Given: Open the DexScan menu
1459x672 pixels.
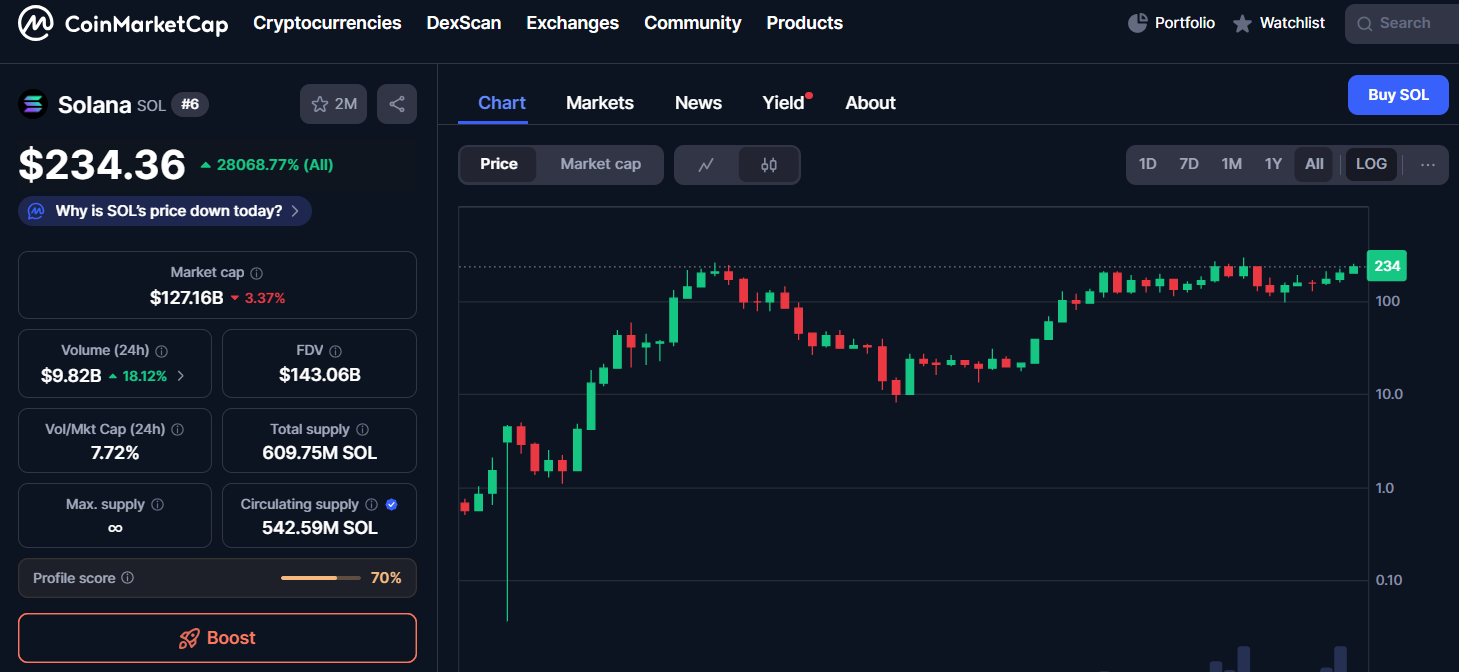Looking at the screenshot, I should pyautogui.click(x=464, y=23).
